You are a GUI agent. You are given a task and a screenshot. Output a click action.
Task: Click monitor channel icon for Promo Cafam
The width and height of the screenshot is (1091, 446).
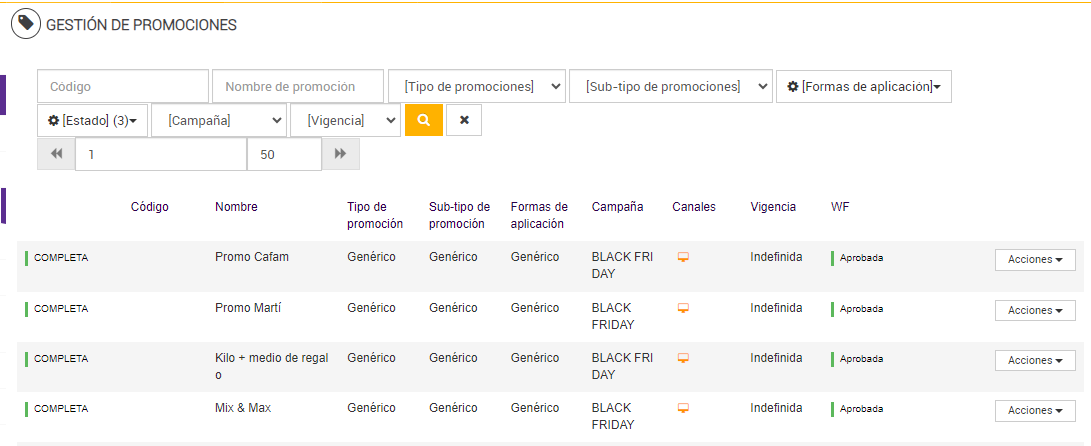pos(684,257)
